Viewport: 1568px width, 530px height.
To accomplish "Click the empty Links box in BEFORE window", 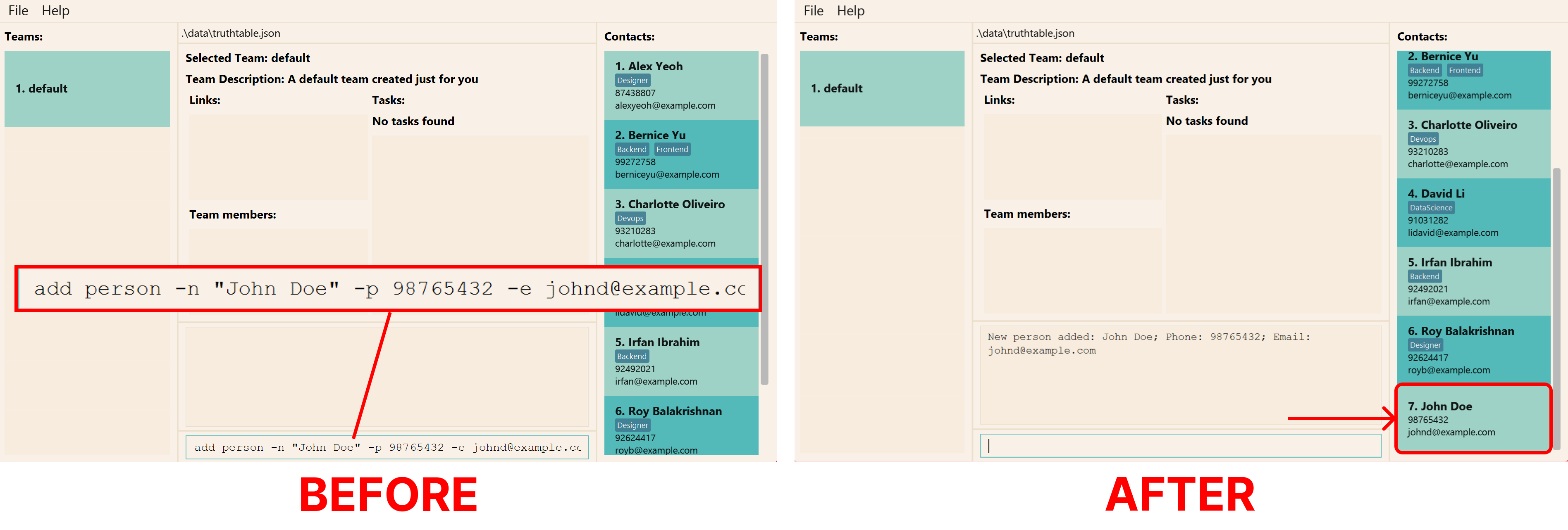I will tap(278, 157).
